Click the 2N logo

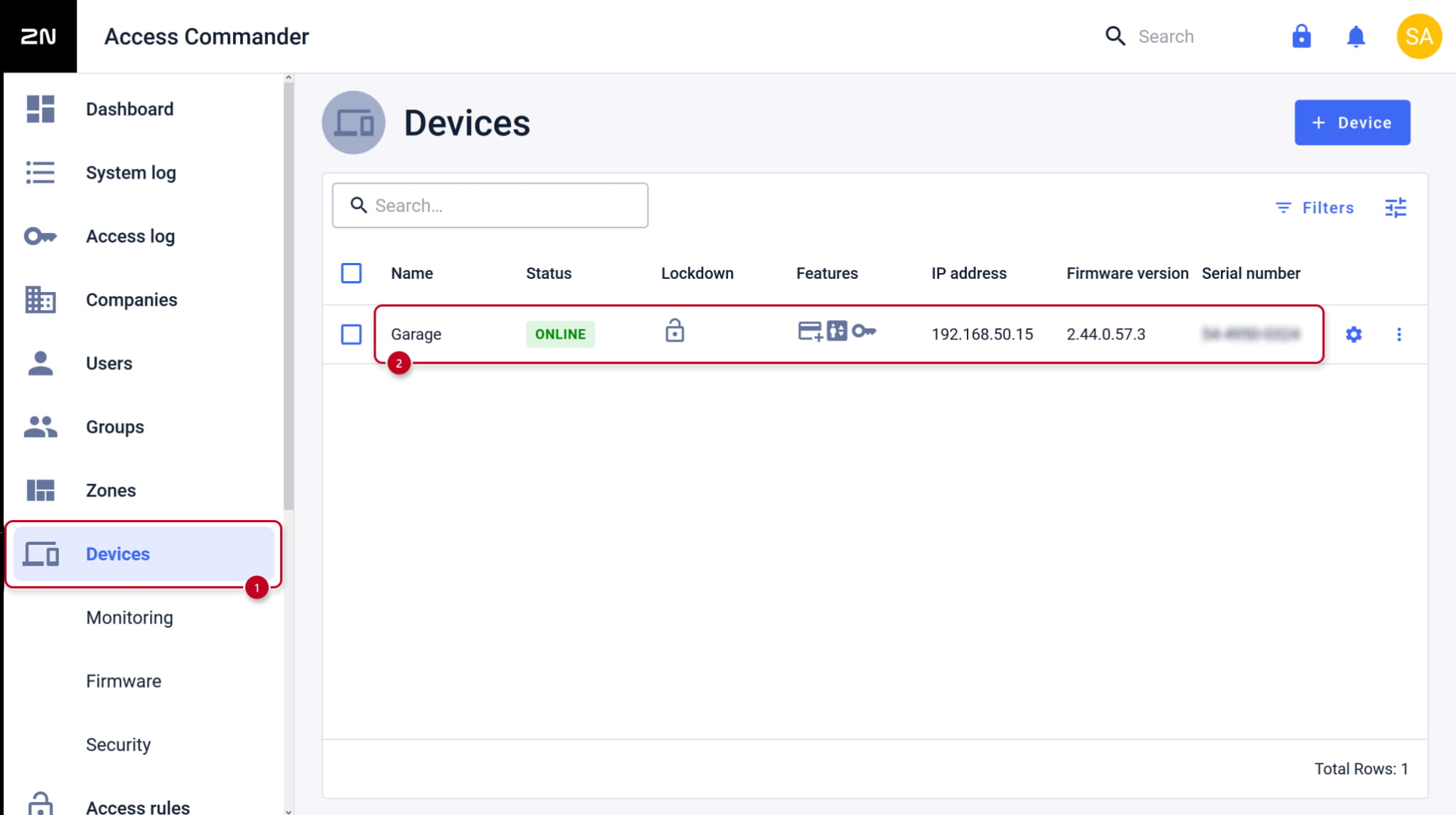click(38, 36)
